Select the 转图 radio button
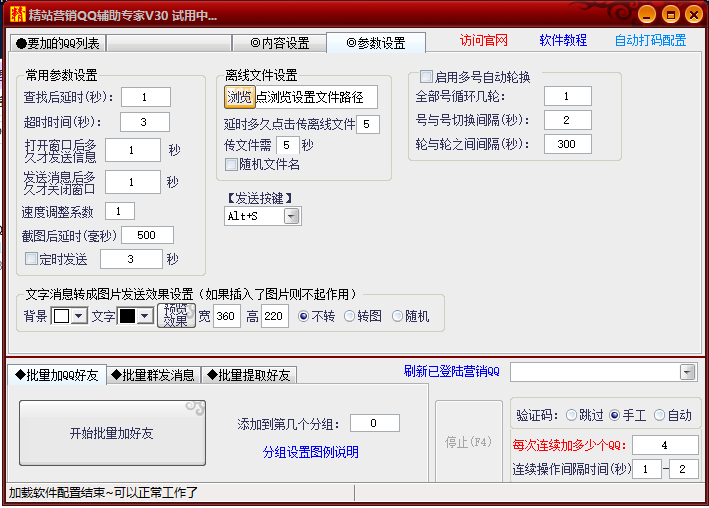Viewport: 709px width, 508px height. pyautogui.click(x=349, y=316)
